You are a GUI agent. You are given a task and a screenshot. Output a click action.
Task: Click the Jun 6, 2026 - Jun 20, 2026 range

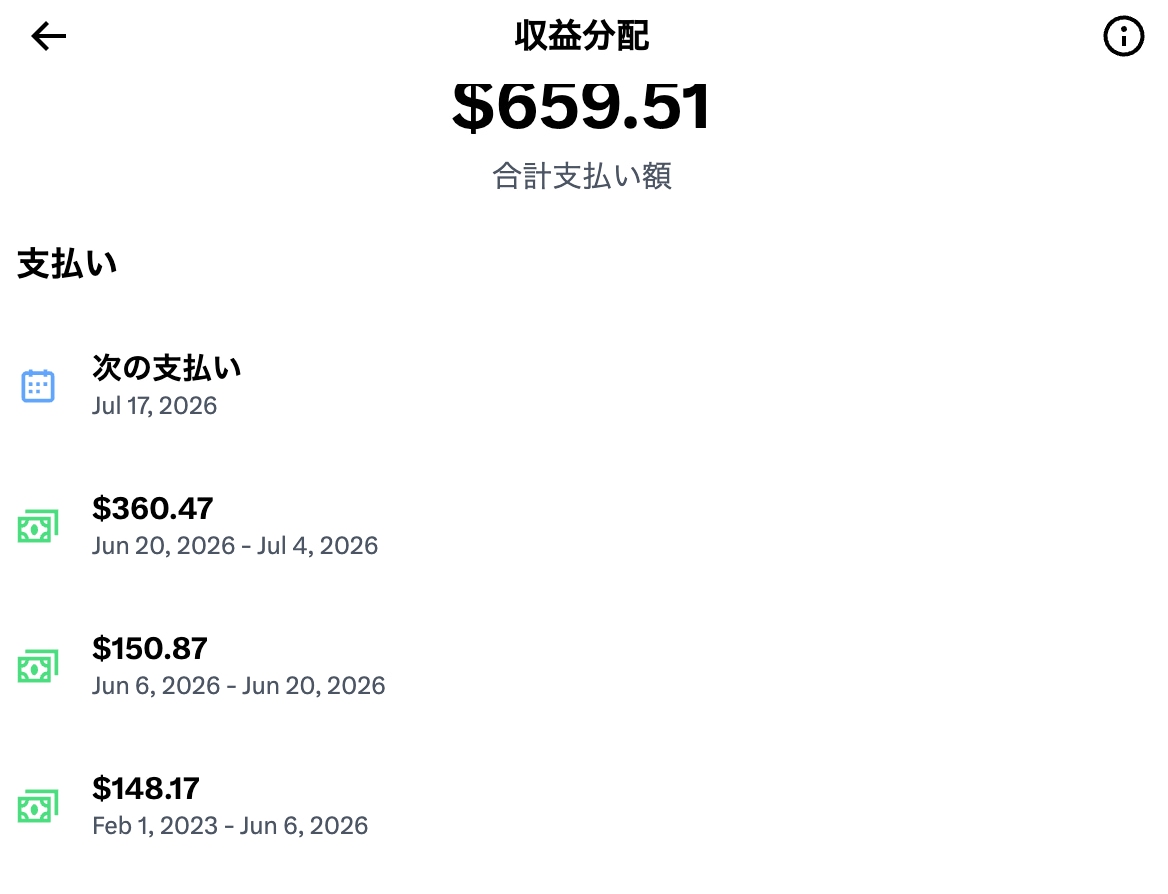238,685
